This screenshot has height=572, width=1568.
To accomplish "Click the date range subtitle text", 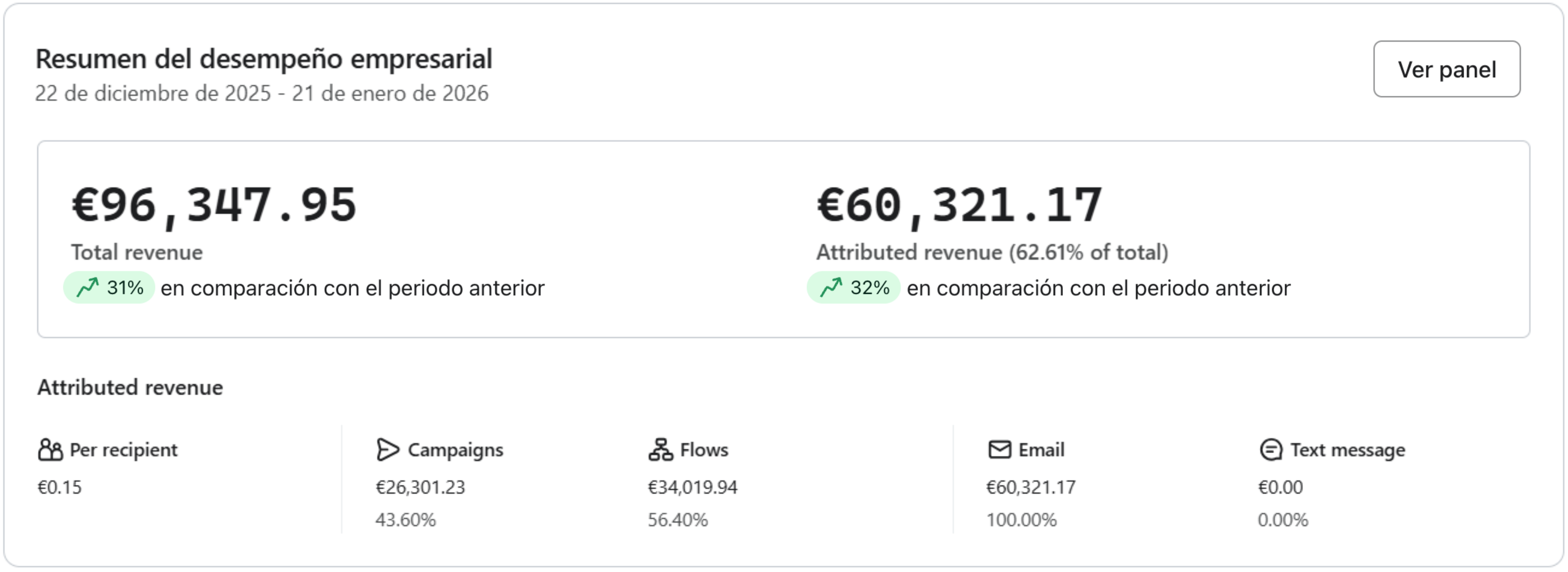I will click(262, 93).
